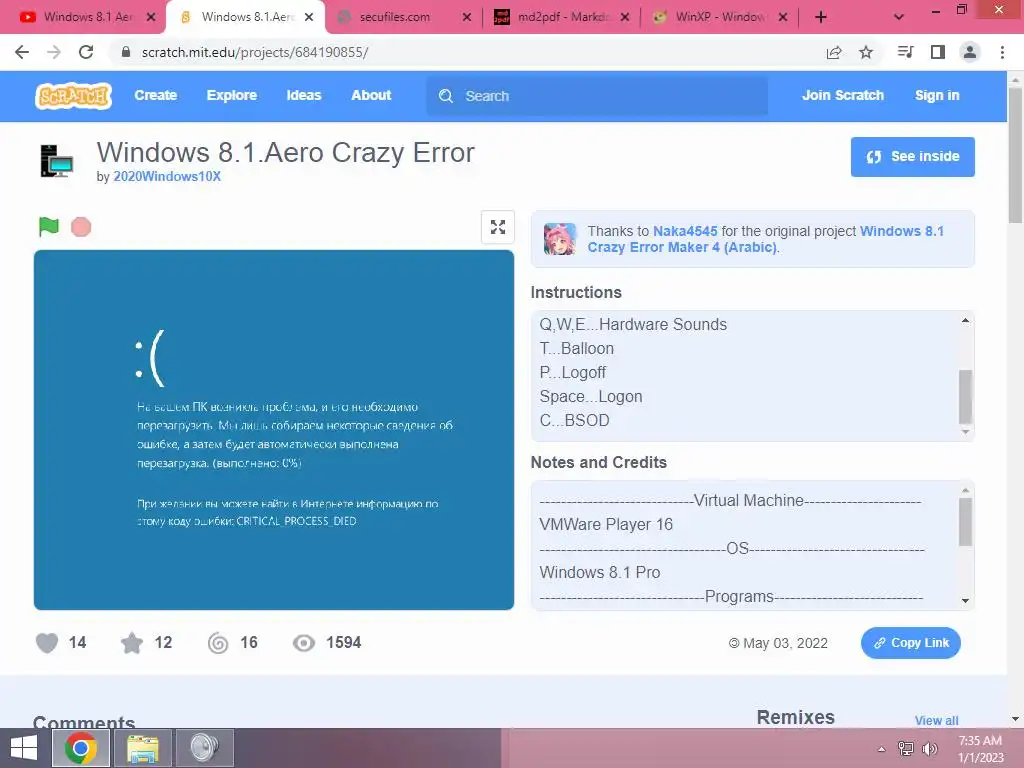Open the Explore menu item
The height and width of the screenshot is (768, 1024).
(232, 95)
